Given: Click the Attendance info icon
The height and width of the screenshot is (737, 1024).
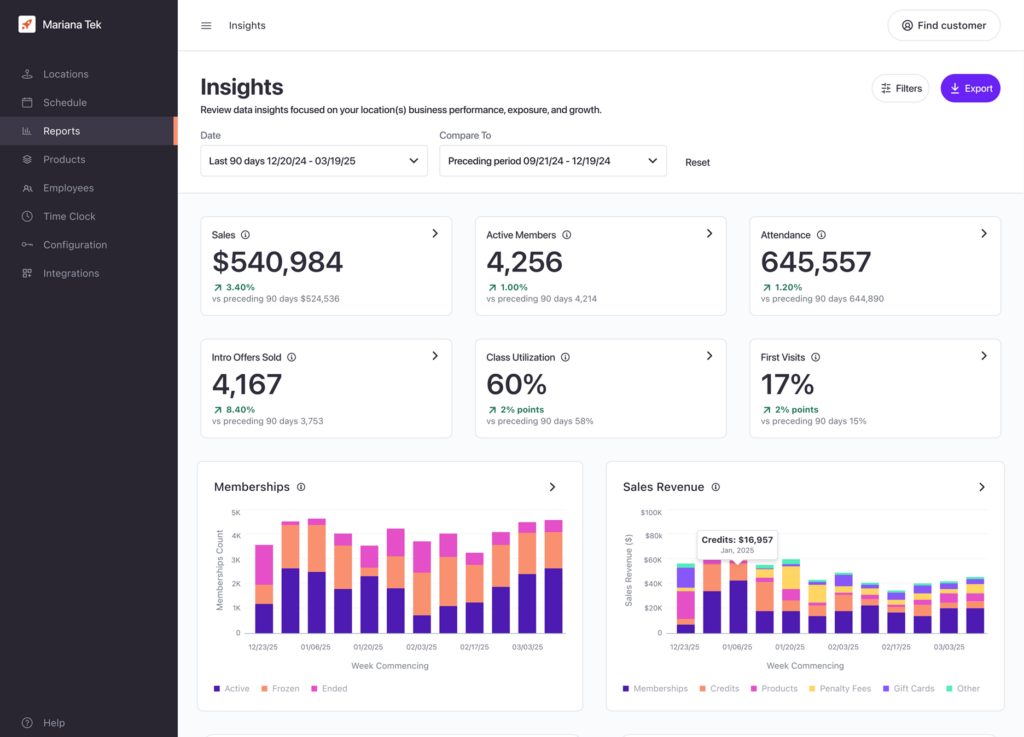Looking at the screenshot, I should coord(821,235).
